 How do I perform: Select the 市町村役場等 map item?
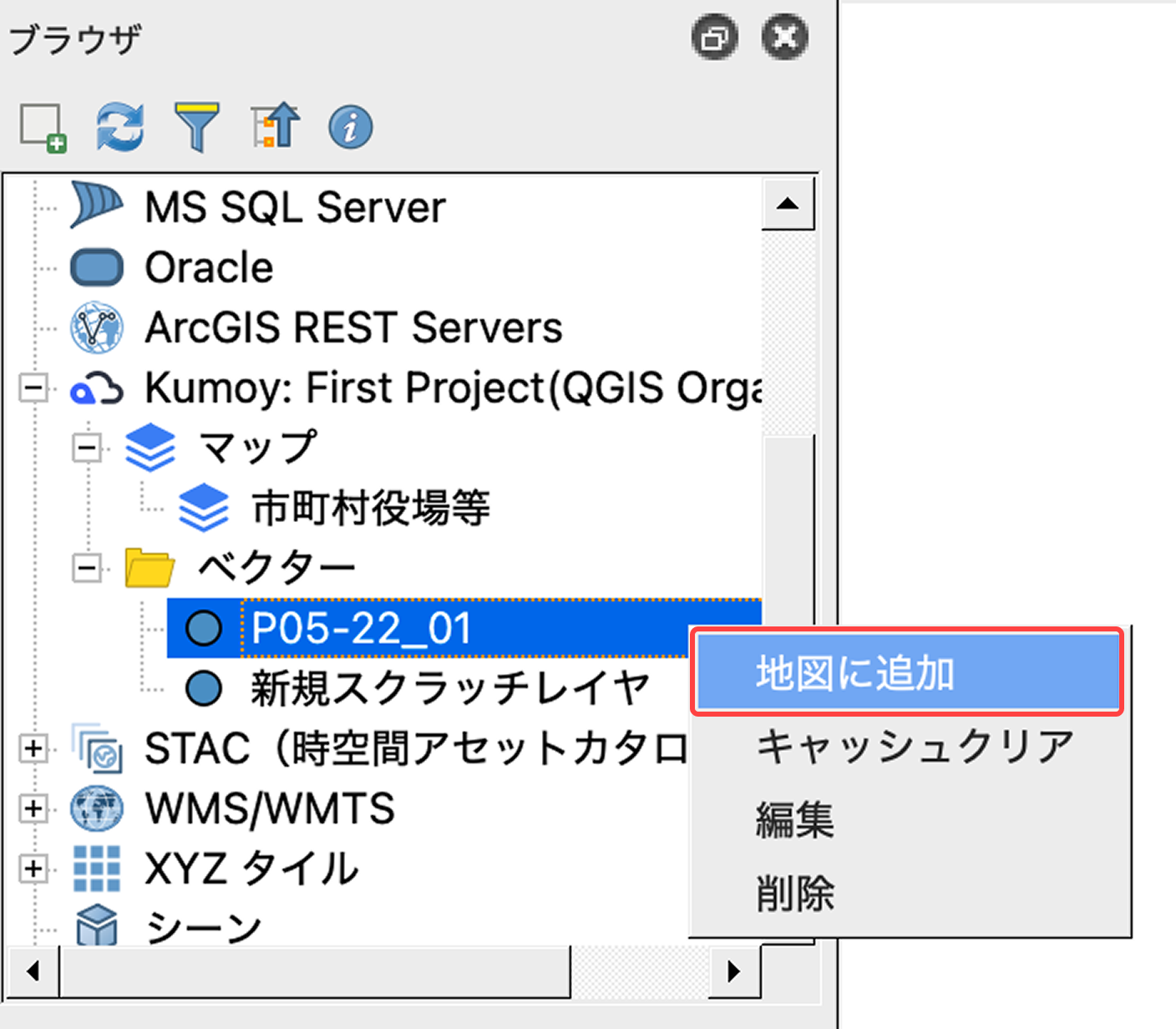coord(371,509)
